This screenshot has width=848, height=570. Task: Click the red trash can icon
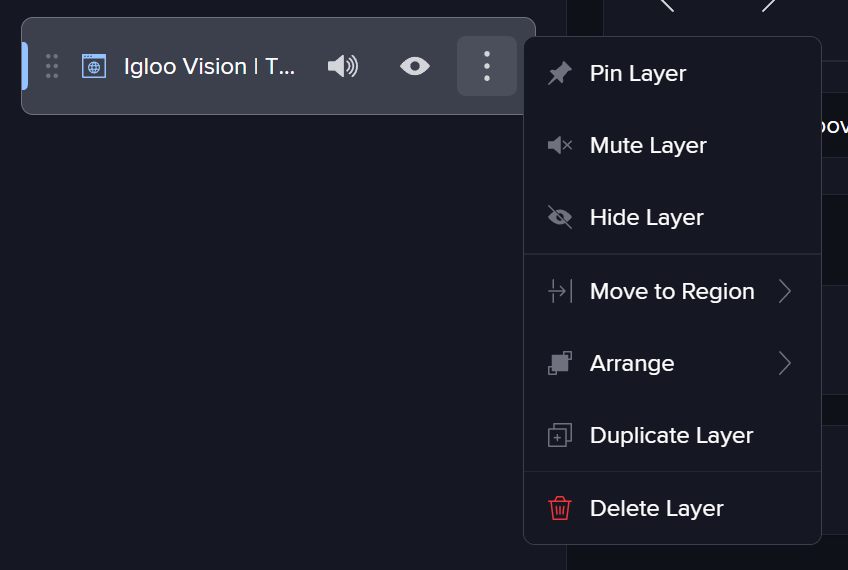click(560, 508)
